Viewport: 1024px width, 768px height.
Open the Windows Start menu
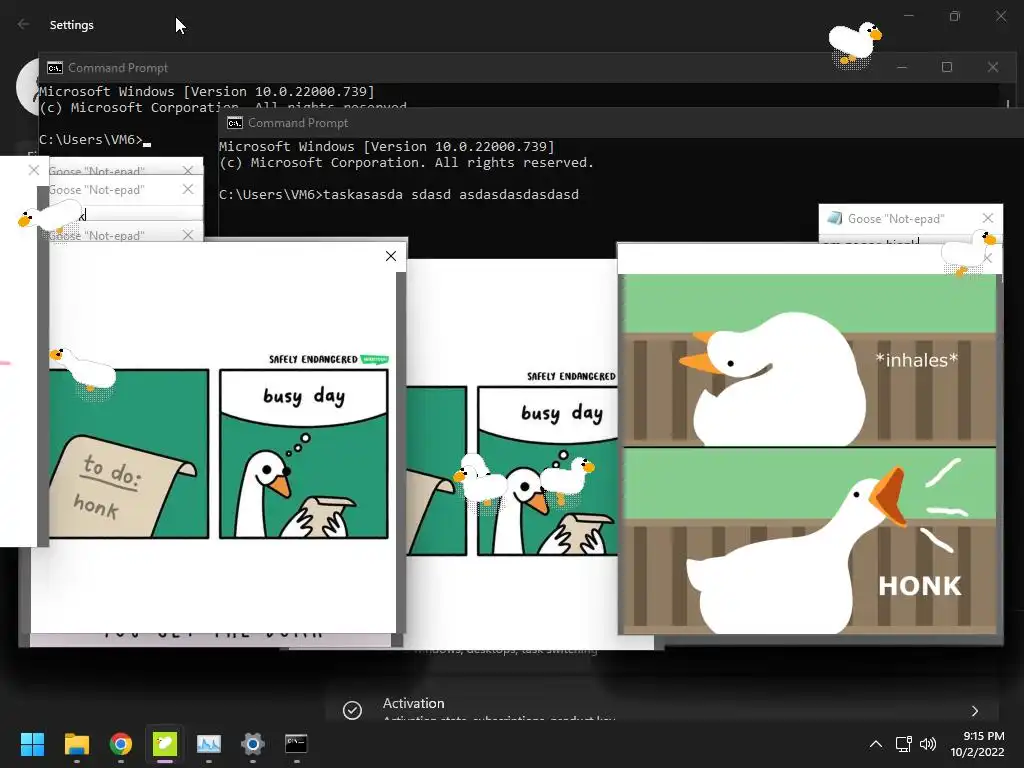point(32,743)
